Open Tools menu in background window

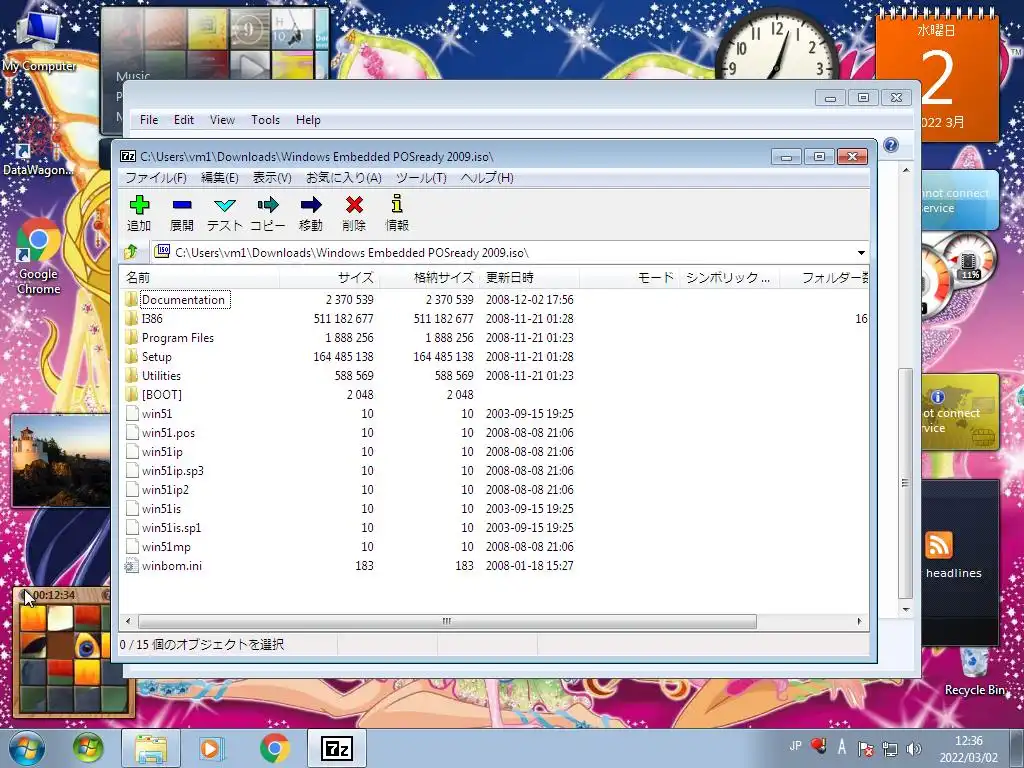pos(265,120)
